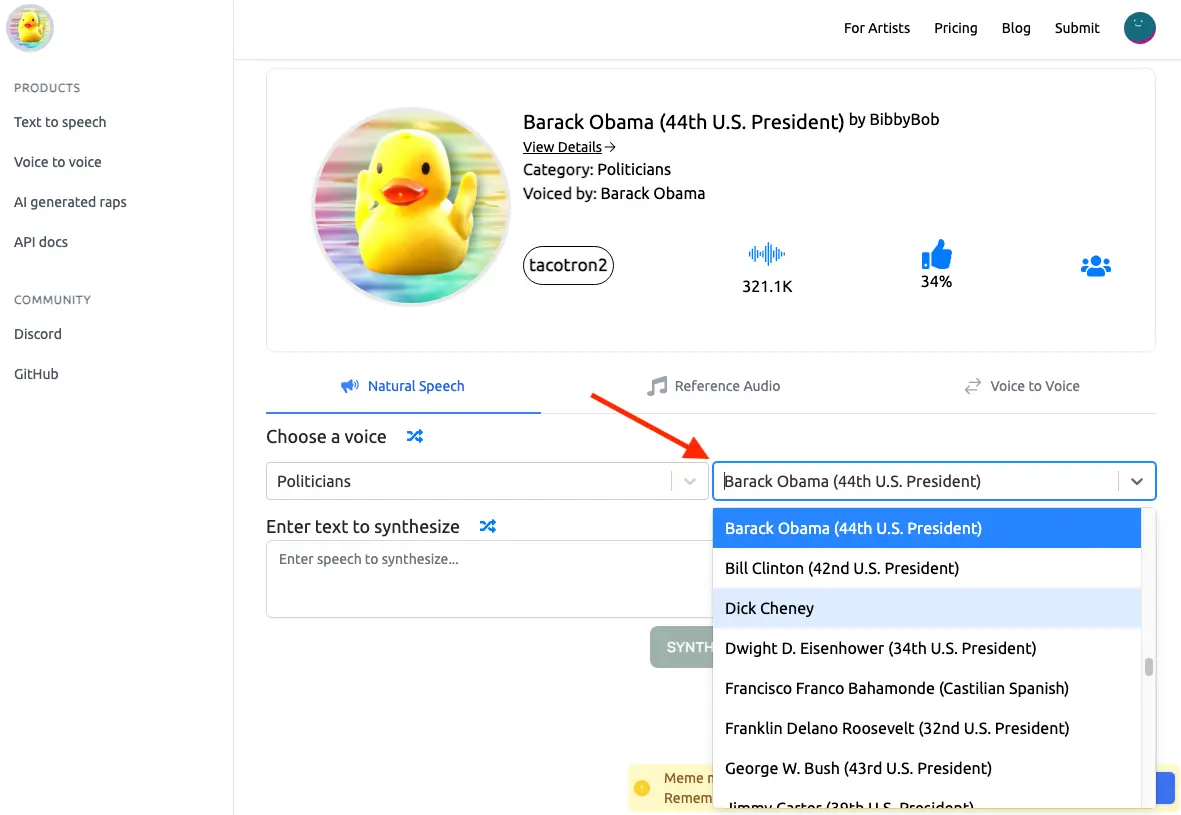Click the View Details link
This screenshot has width=1181, height=815.
(x=563, y=147)
